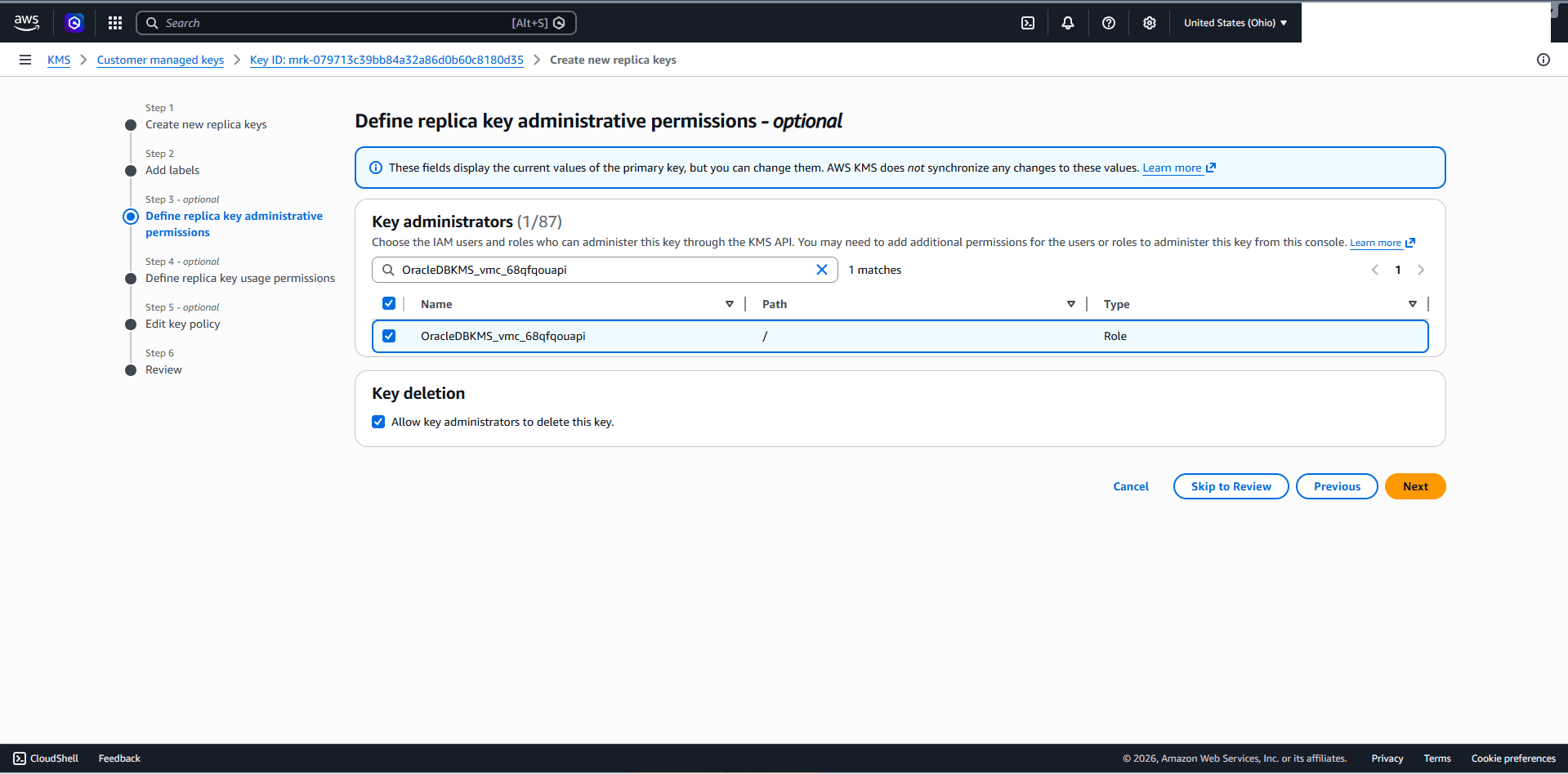Go to Step 6 Review
This screenshot has height=774, width=1568.
pos(163,369)
